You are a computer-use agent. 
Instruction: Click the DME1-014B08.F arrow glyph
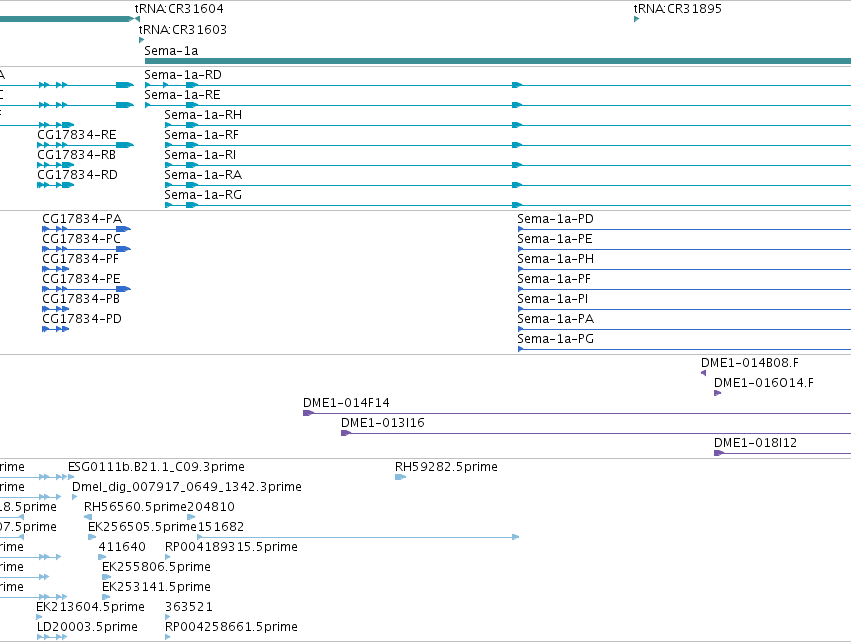703,373
